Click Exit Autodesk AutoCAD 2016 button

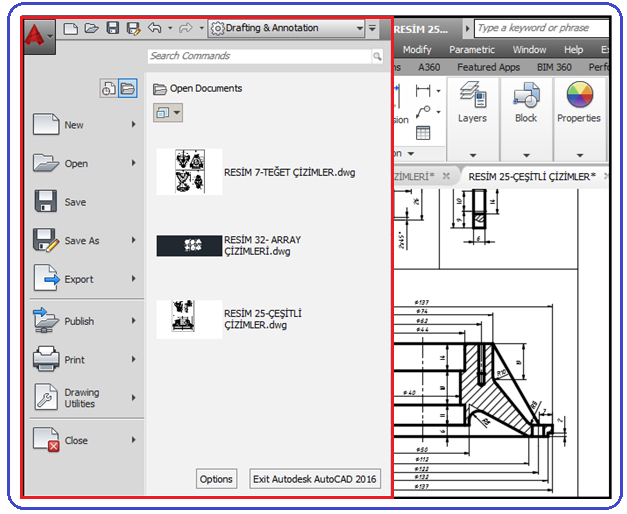pos(315,479)
